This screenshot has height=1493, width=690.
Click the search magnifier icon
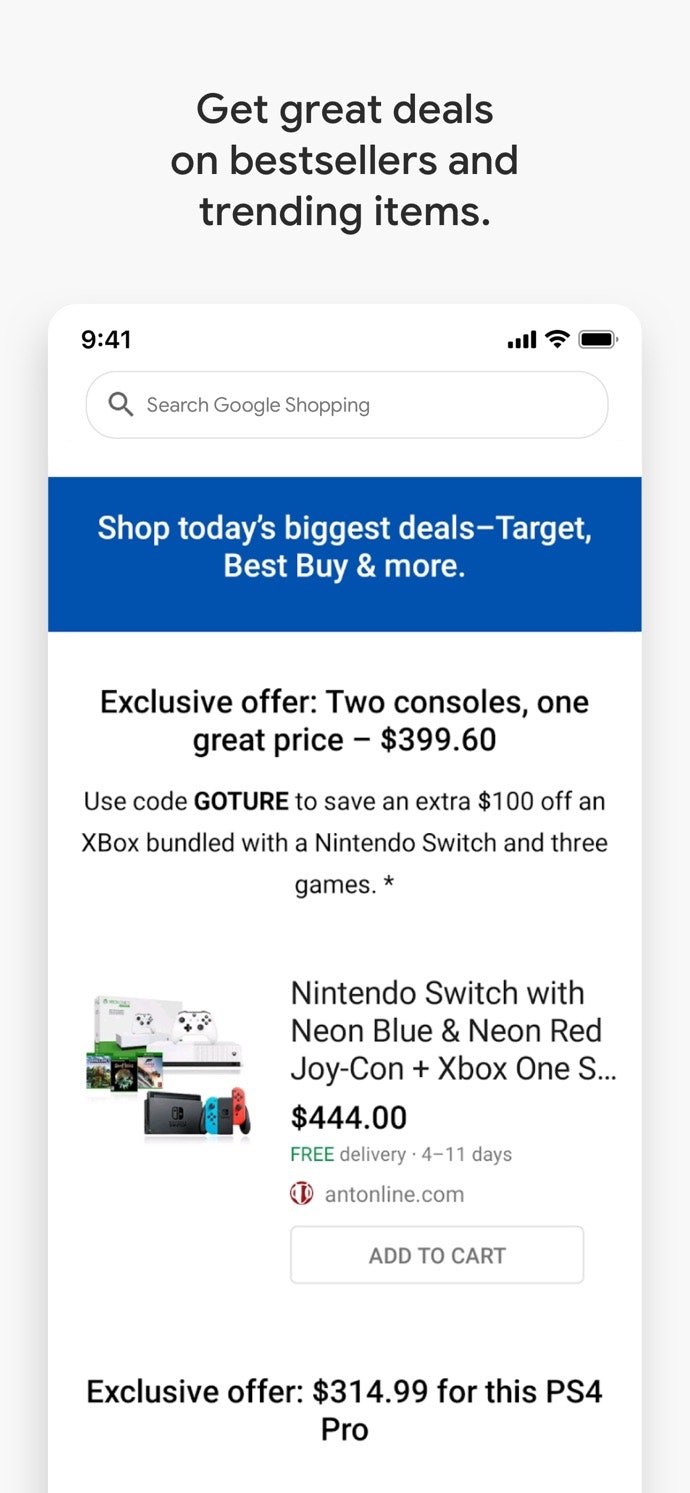[x=121, y=405]
